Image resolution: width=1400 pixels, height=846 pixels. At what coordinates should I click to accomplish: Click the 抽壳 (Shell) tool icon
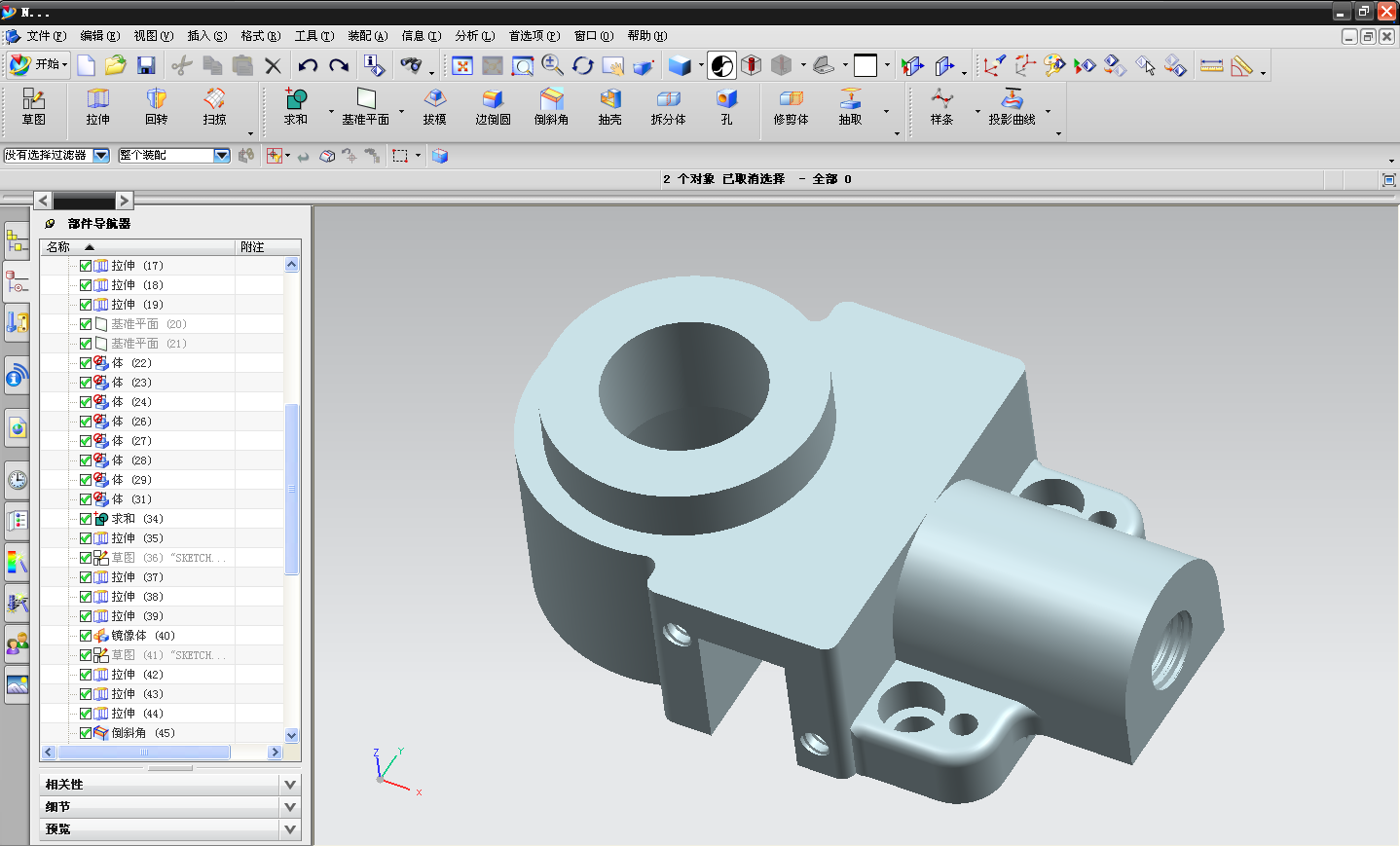point(609,106)
